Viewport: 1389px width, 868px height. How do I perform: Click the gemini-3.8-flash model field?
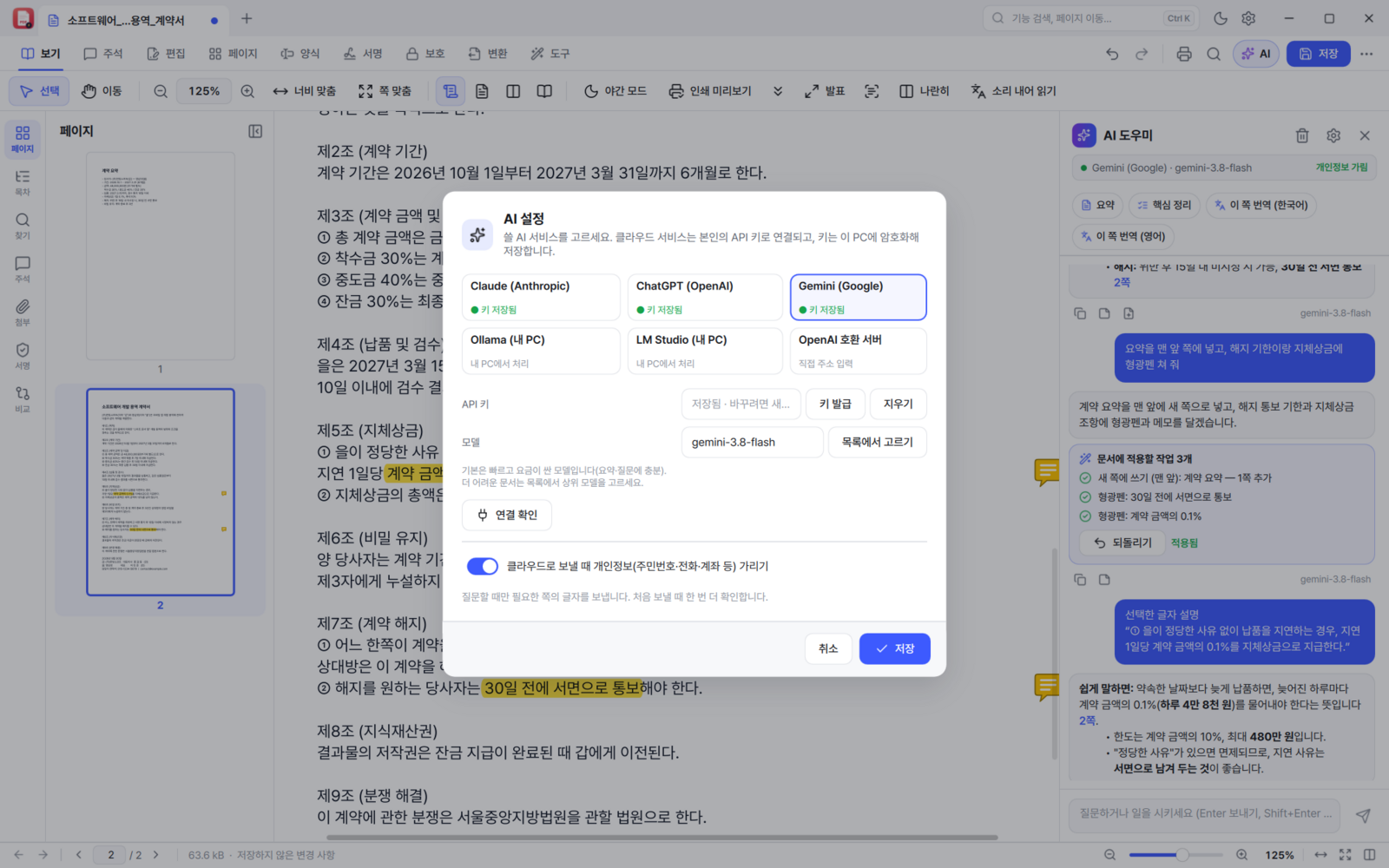click(x=752, y=442)
